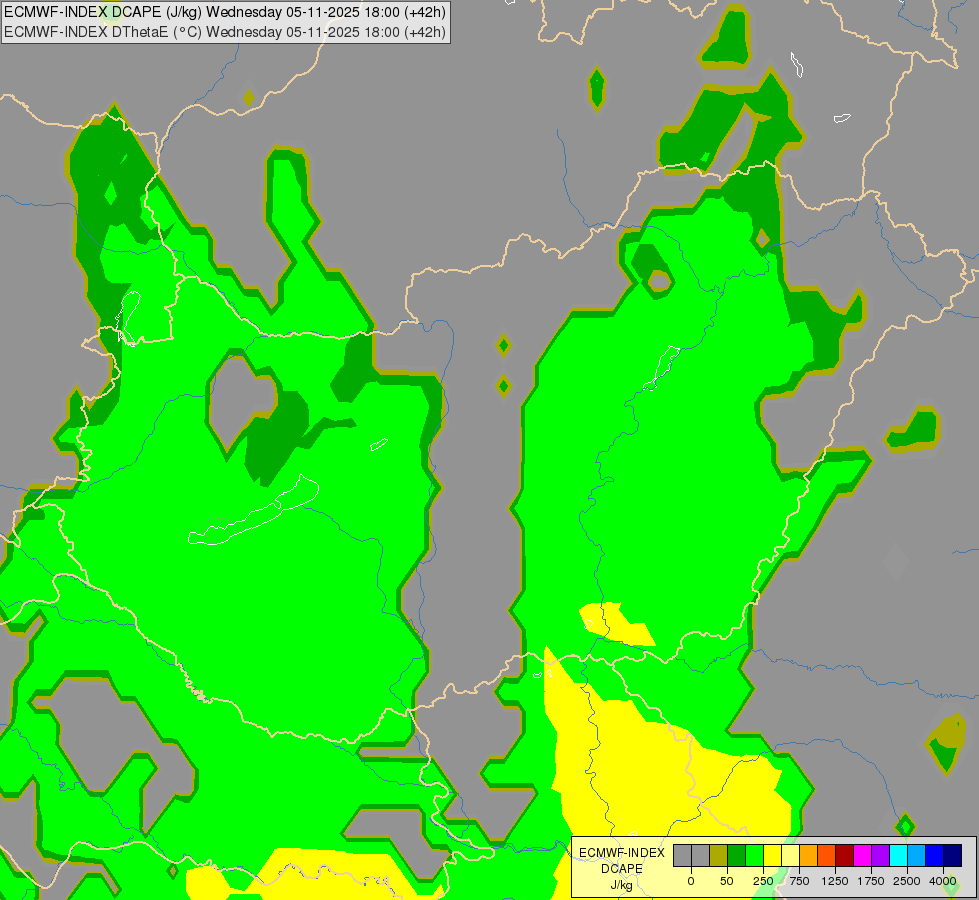Select the 'ECMWF-INDEX DCAPE (J/kg)' title line

(x=225, y=12)
